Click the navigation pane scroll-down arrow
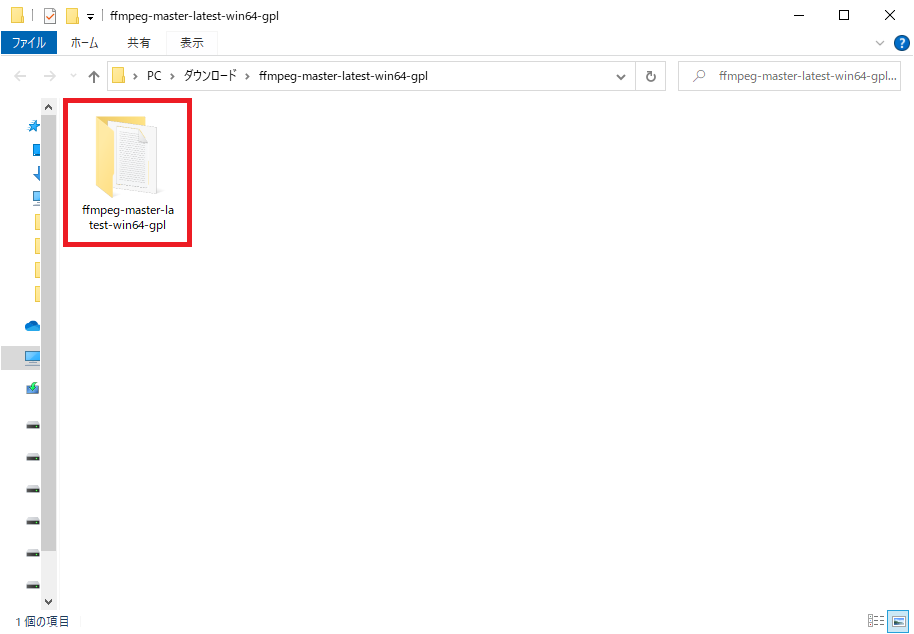 coord(48,601)
